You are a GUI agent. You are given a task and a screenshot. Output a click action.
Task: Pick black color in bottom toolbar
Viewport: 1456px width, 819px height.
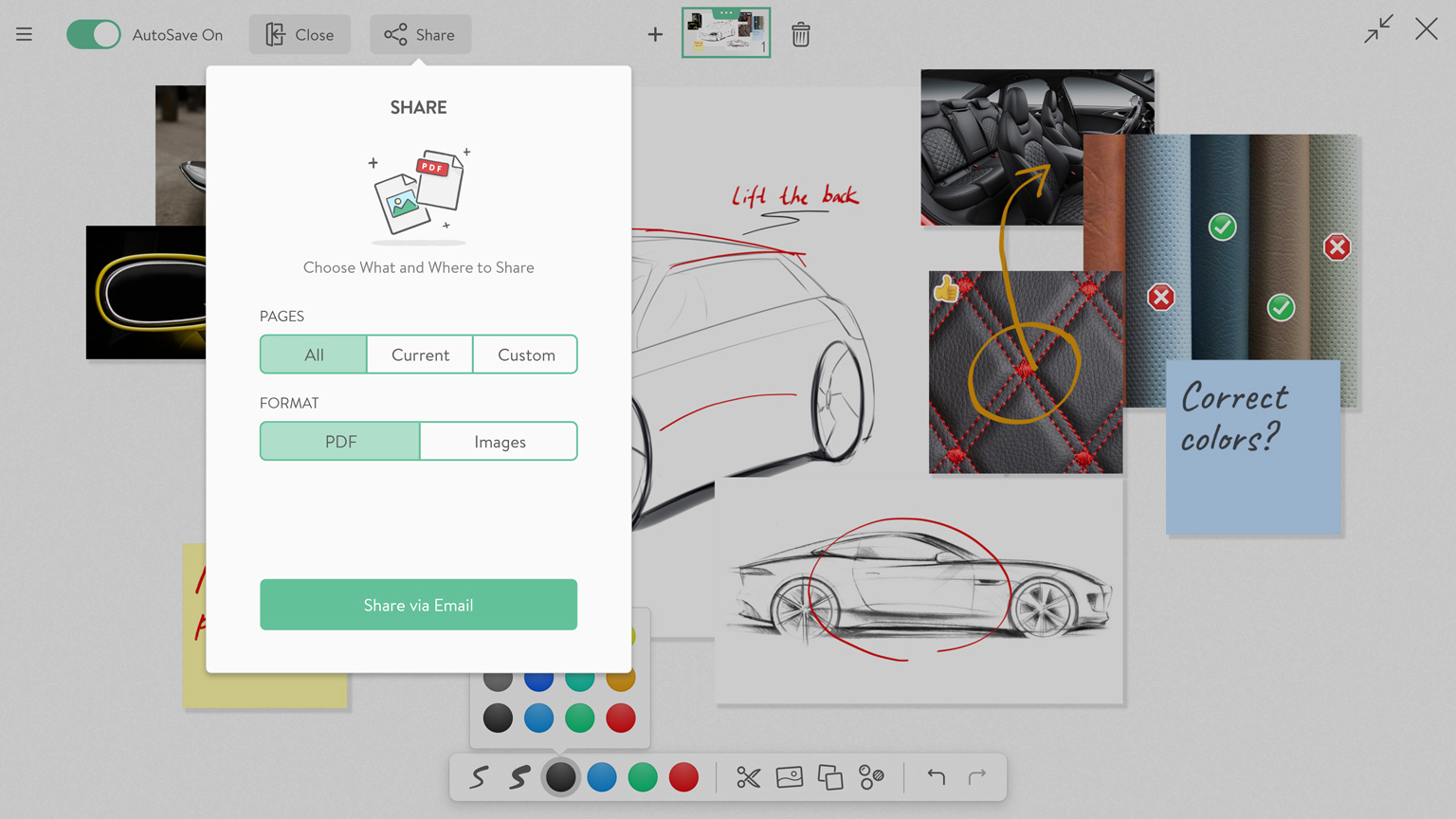click(560, 777)
